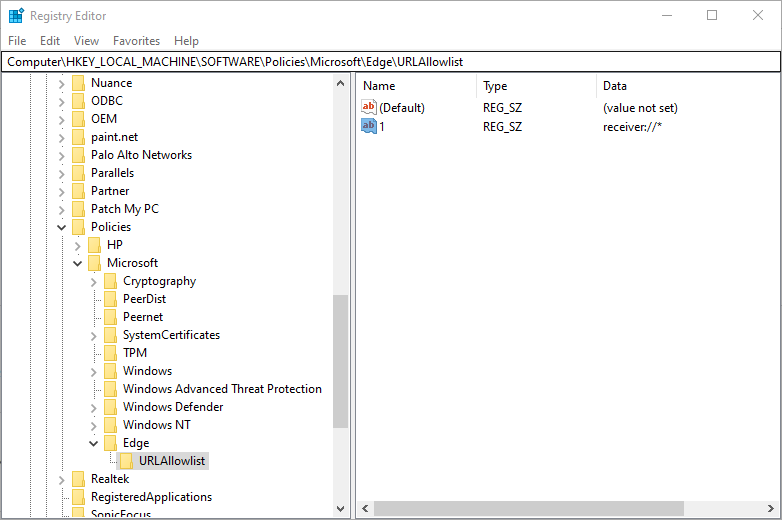Click the Parallels folder icon

pos(78,173)
